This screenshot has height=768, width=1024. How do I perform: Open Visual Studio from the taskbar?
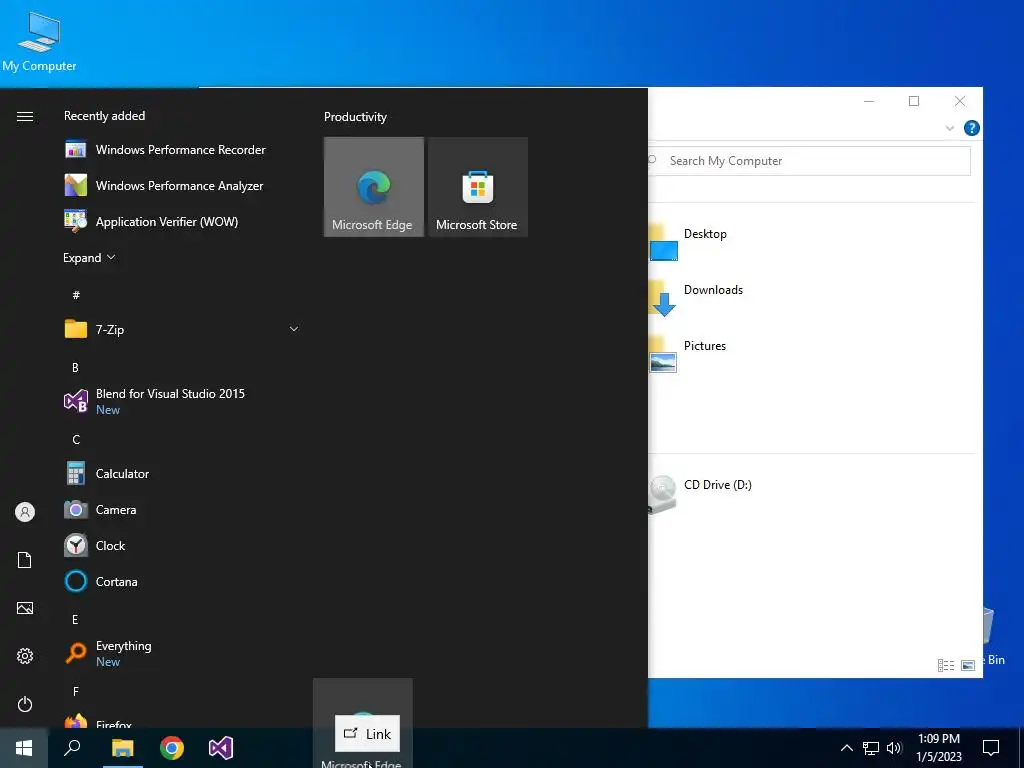pyautogui.click(x=221, y=748)
